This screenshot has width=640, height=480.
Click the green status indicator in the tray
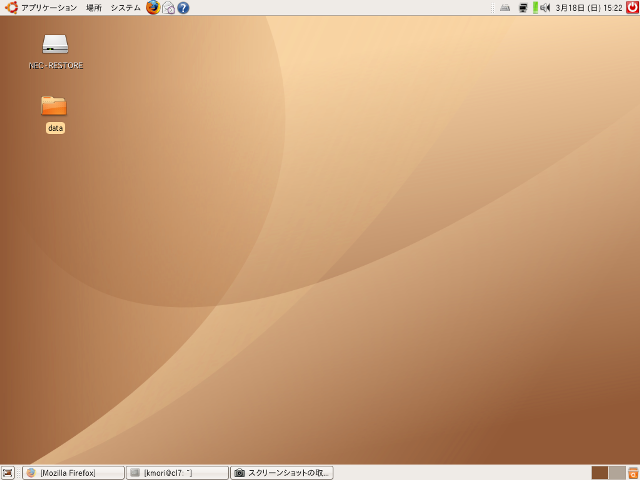pyautogui.click(x=535, y=8)
